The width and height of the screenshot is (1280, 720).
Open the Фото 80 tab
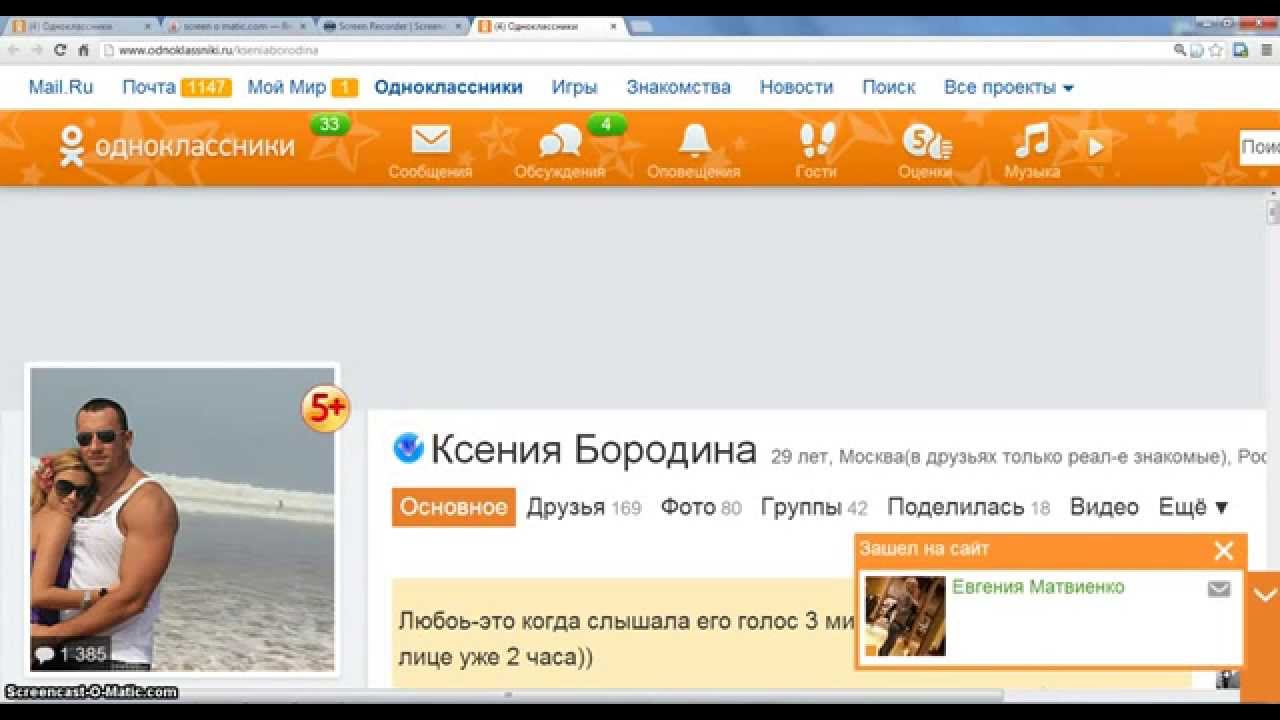pyautogui.click(x=701, y=507)
